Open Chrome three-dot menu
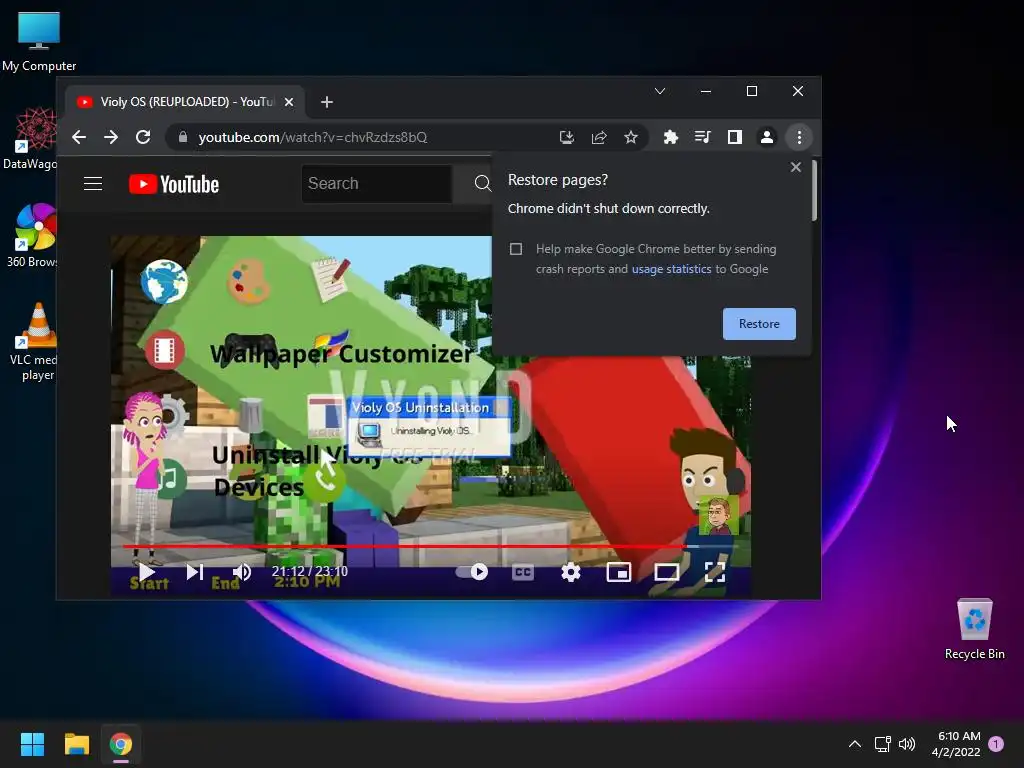Image resolution: width=1024 pixels, height=768 pixels. tap(799, 137)
